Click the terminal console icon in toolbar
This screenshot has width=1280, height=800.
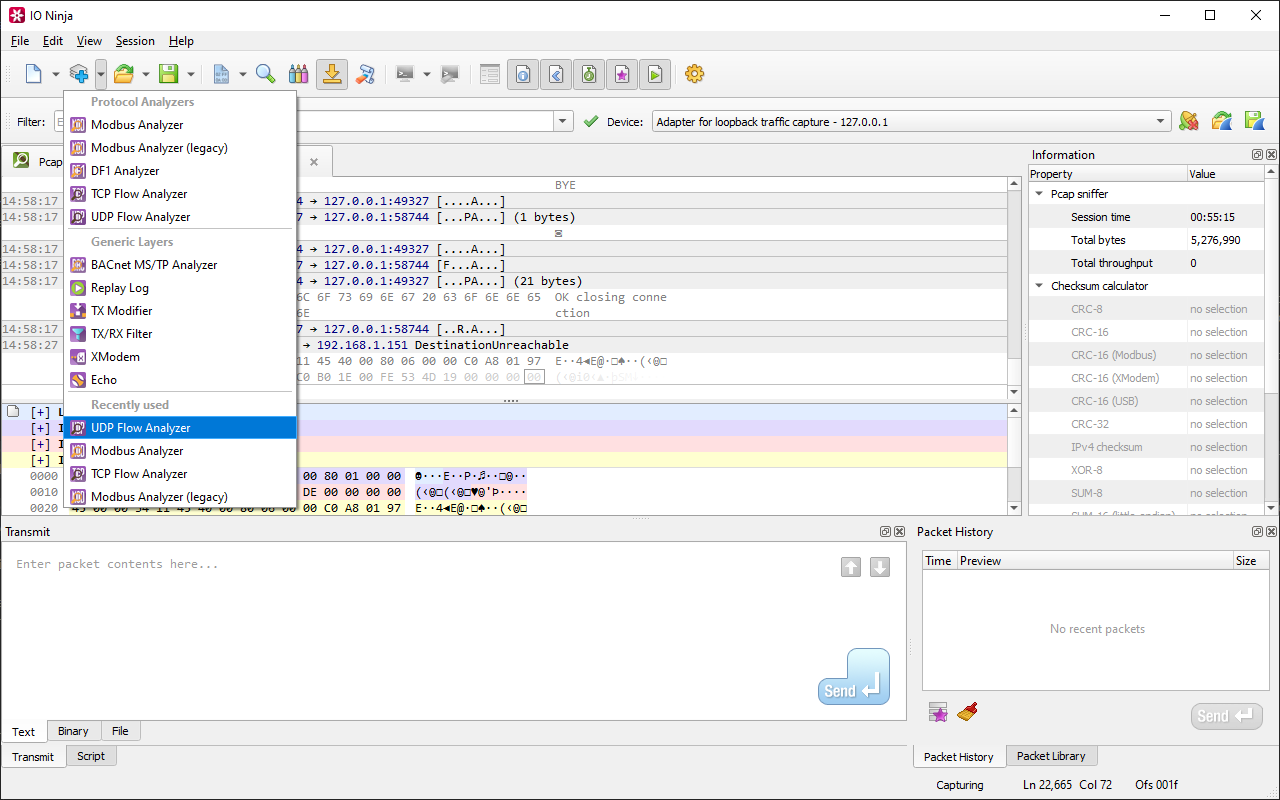[x=405, y=74]
